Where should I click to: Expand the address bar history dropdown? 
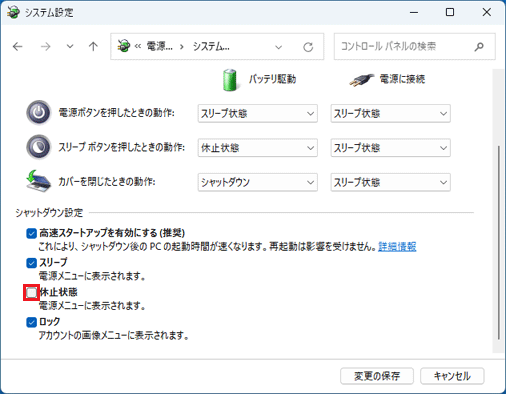point(279,47)
